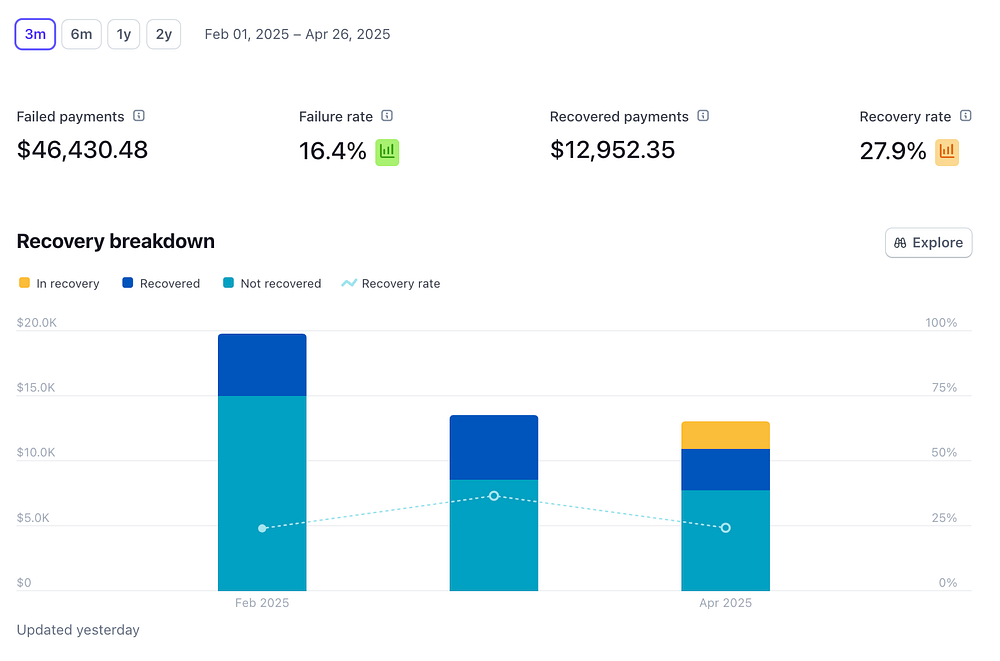Click info icon beside Recovery rate label
The width and height of the screenshot is (1000, 661).
click(x=965, y=116)
